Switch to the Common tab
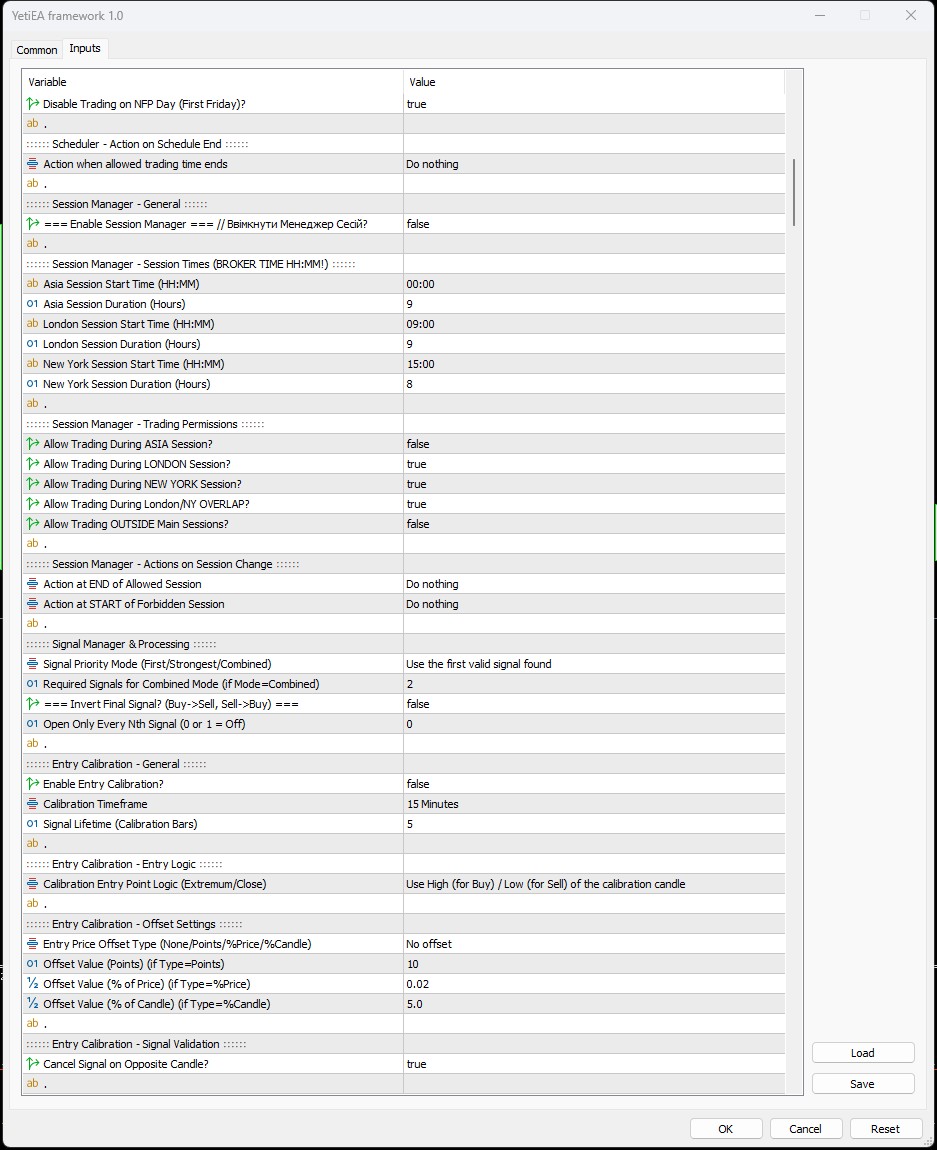 pos(37,50)
